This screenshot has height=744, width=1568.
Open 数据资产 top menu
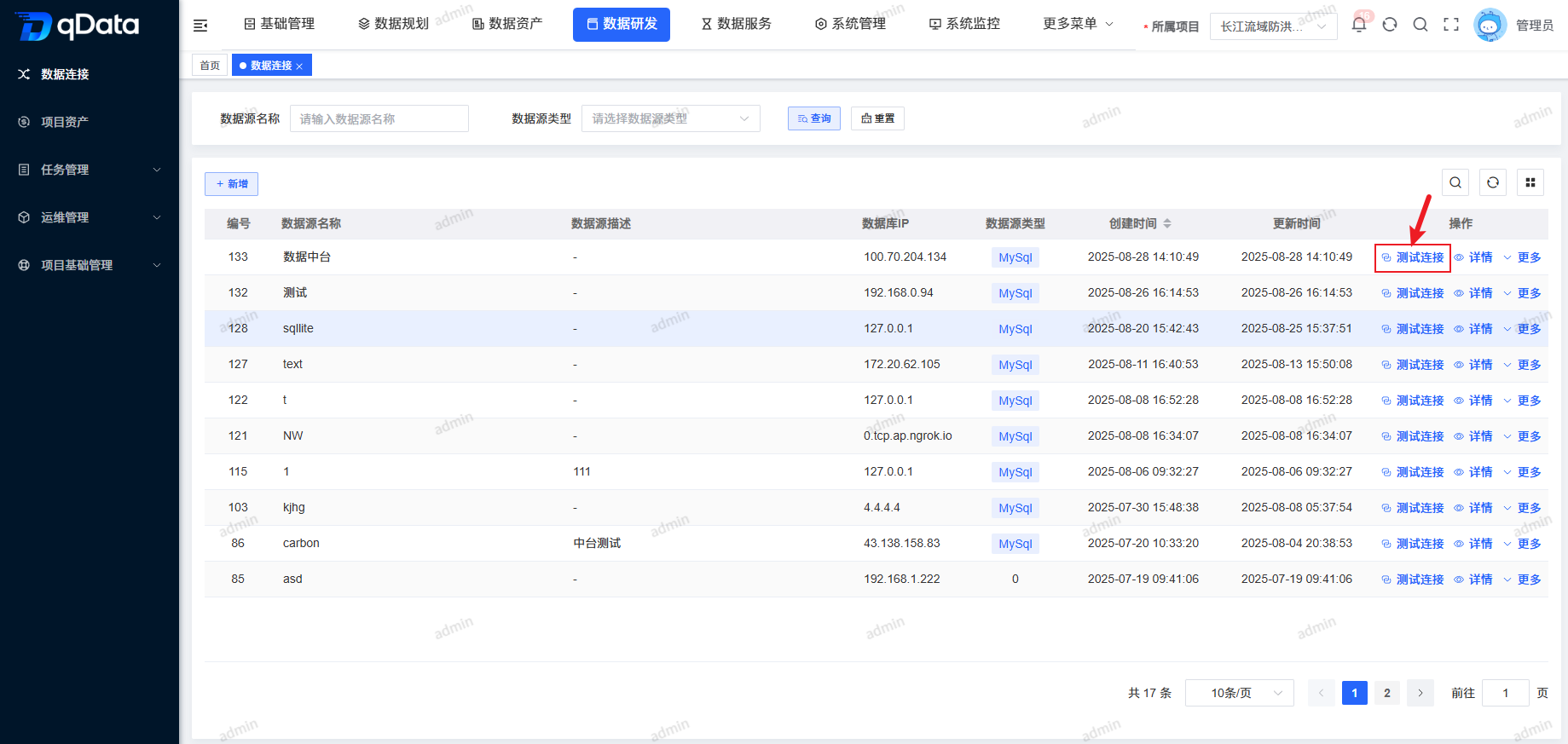pyautogui.click(x=507, y=24)
